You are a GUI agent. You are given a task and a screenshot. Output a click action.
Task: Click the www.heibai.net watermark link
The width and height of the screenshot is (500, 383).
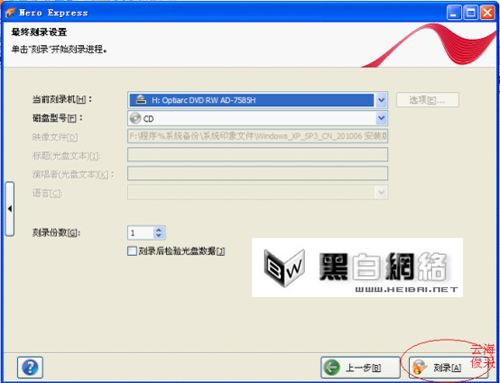point(406,289)
